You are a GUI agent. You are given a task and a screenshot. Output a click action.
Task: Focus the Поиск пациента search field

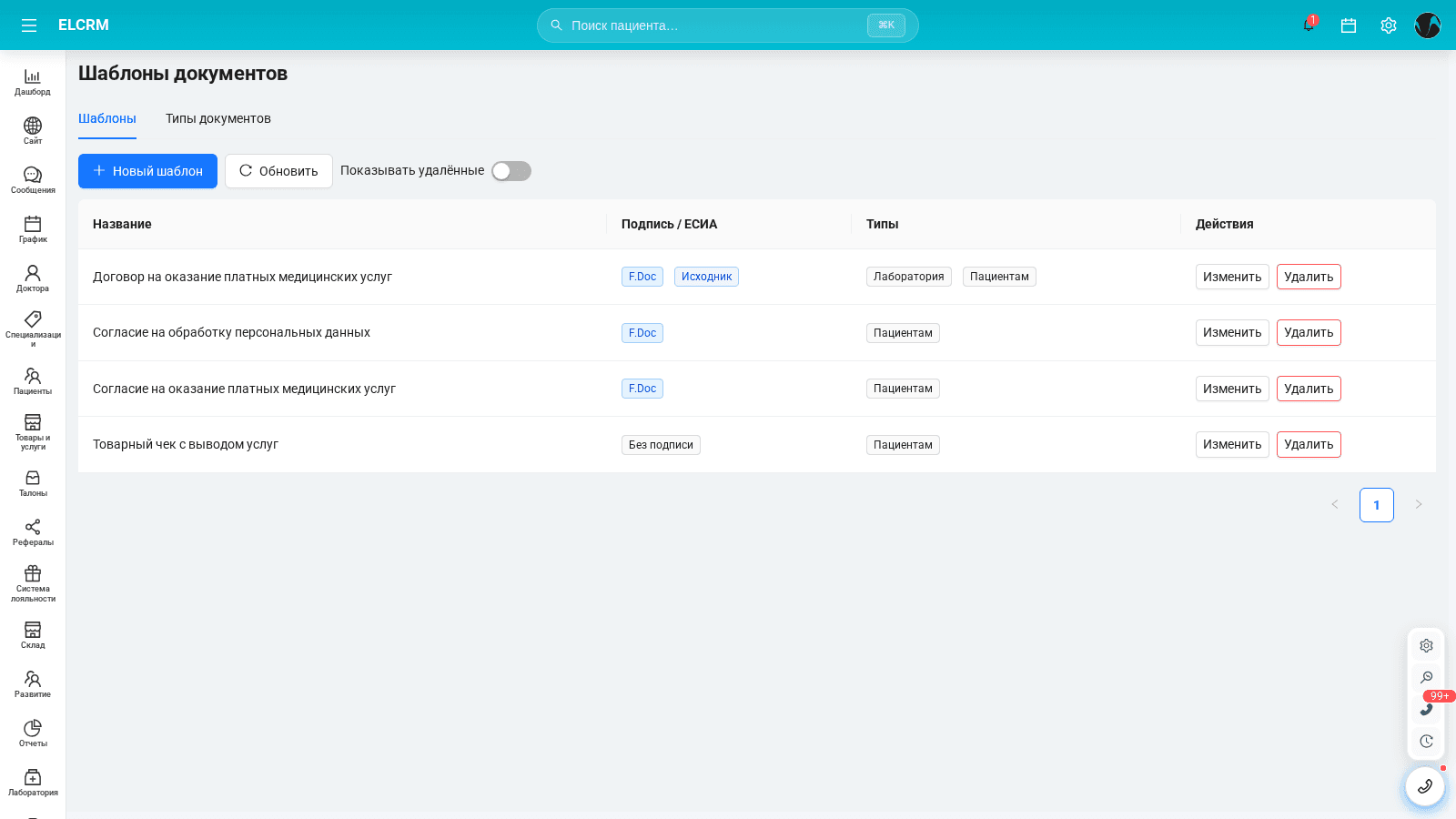(x=728, y=25)
